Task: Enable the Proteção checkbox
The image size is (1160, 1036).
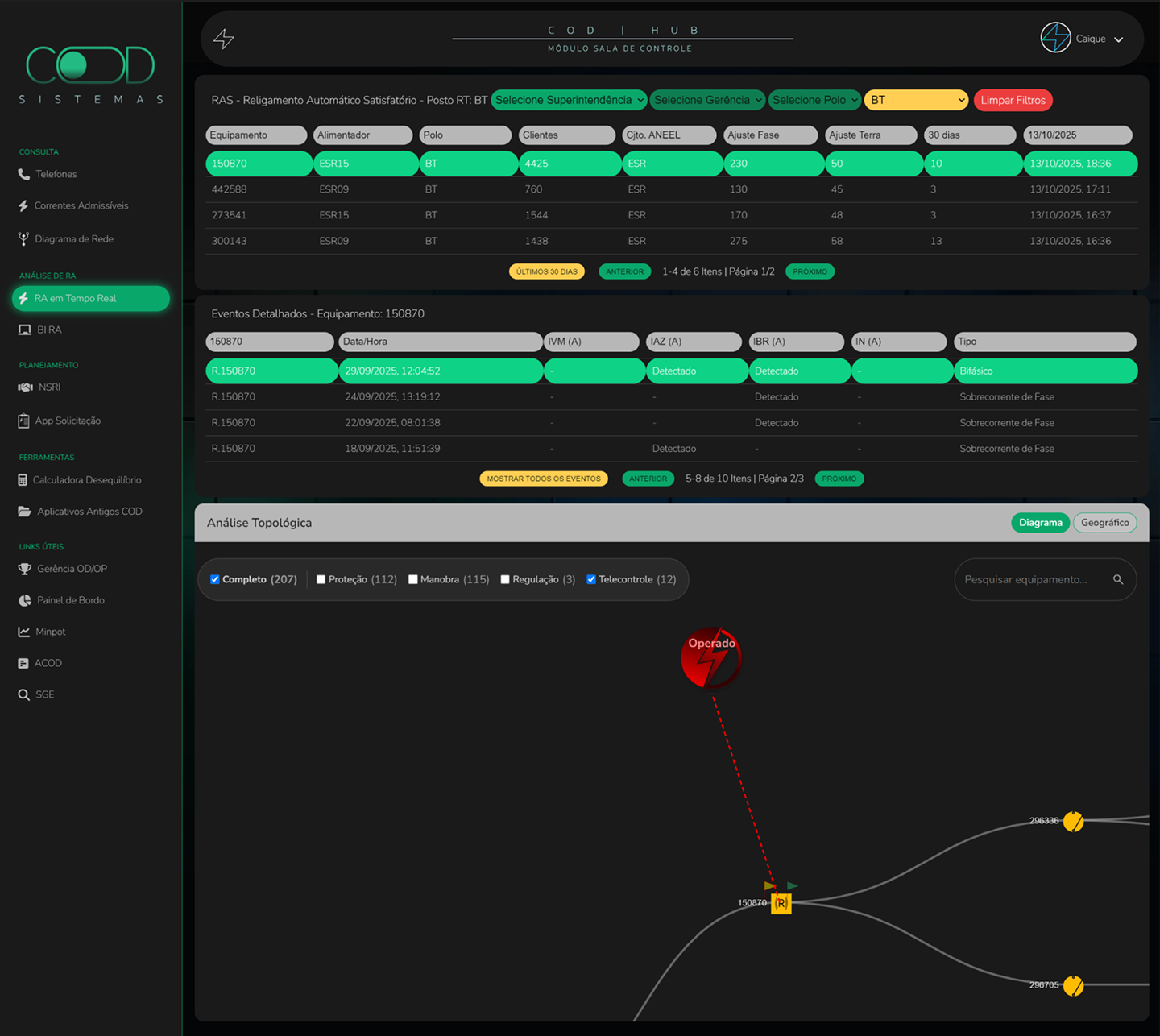Action: 321,579
